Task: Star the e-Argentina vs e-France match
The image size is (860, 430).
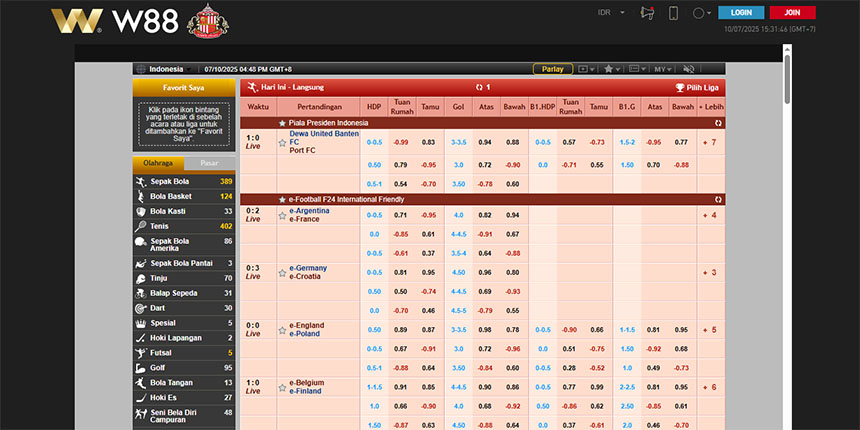Action: tap(282, 216)
